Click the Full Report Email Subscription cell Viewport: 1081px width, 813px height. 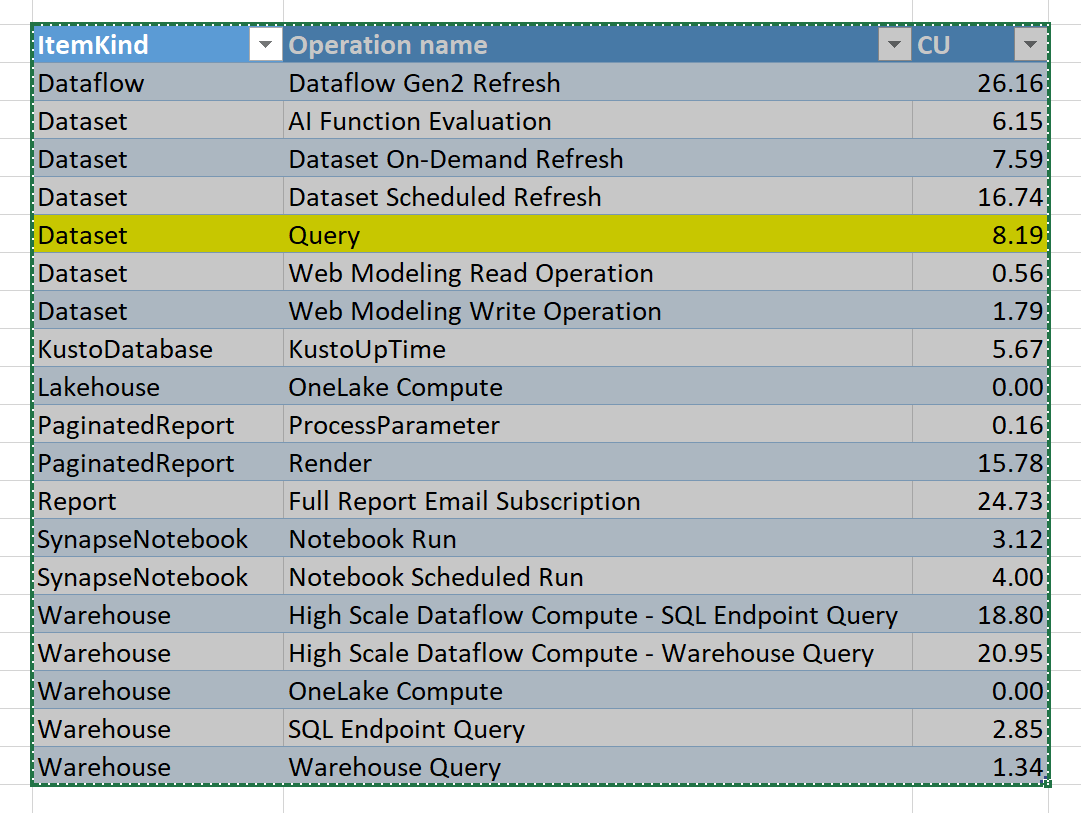tap(464, 501)
